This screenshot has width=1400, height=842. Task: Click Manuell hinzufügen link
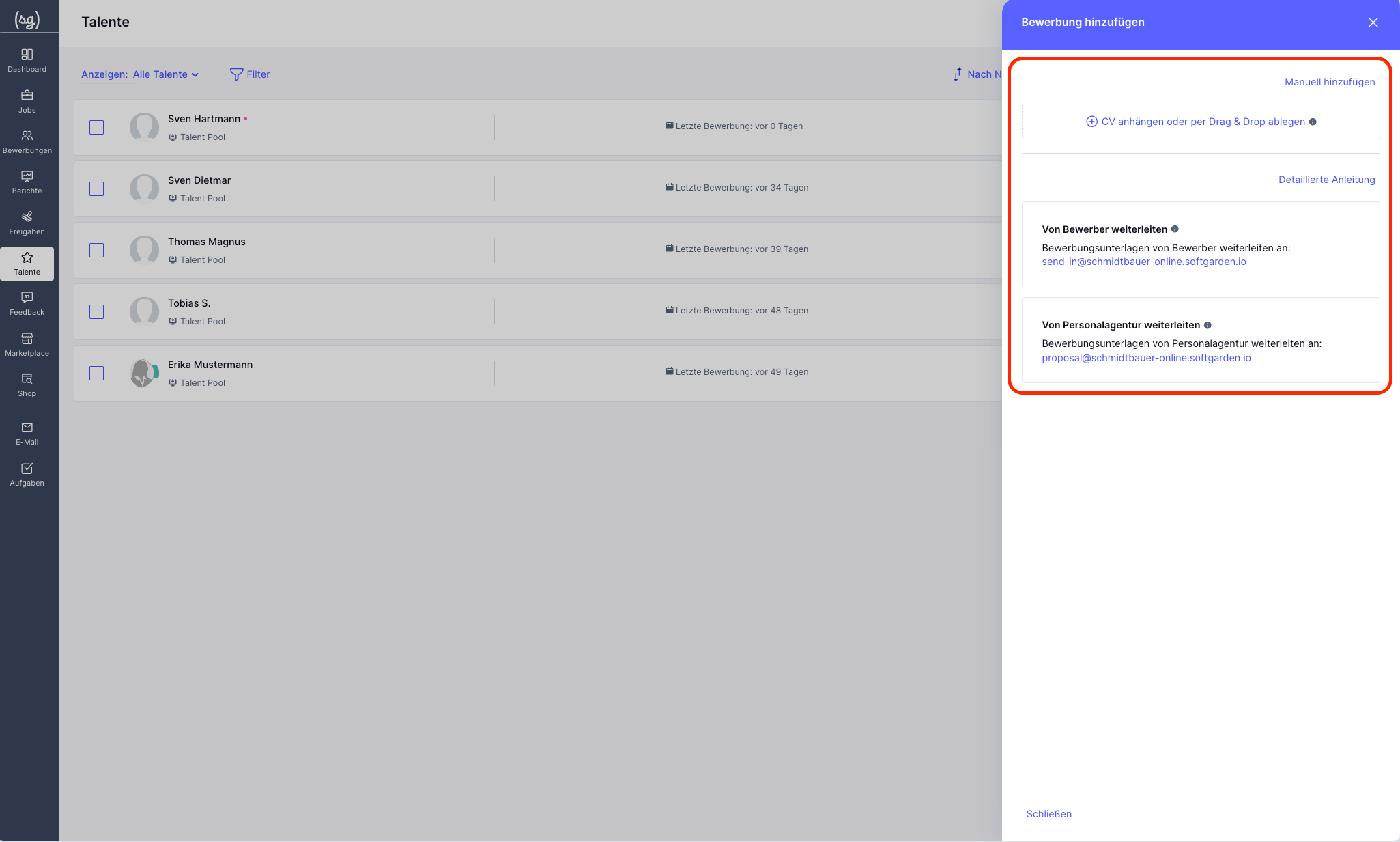(1330, 82)
